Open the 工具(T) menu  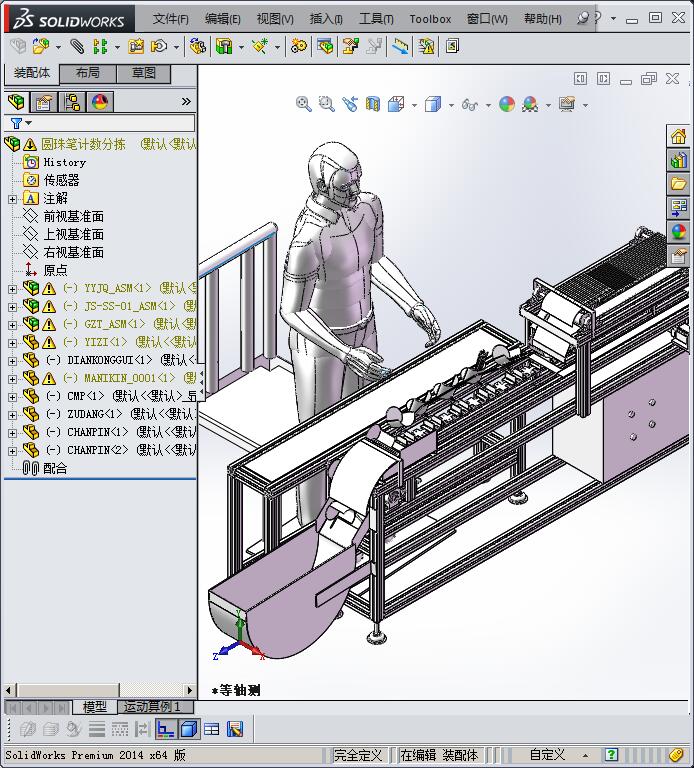click(x=376, y=19)
